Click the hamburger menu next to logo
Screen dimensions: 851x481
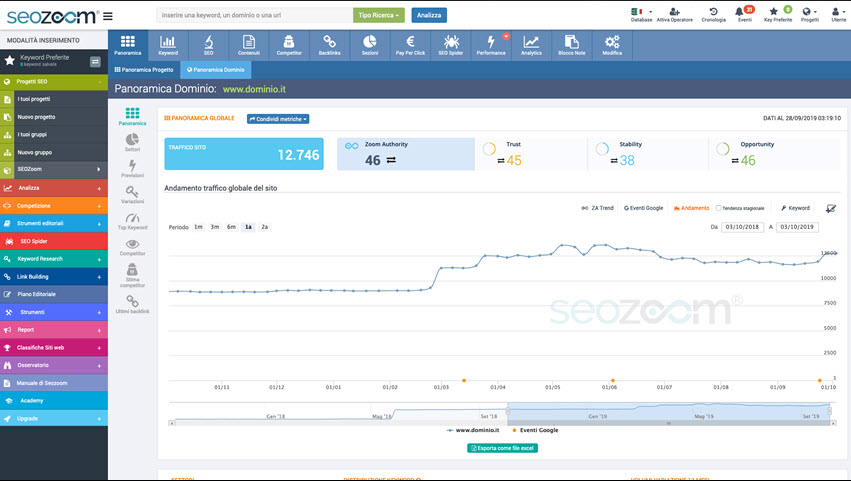tap(108, 16)
